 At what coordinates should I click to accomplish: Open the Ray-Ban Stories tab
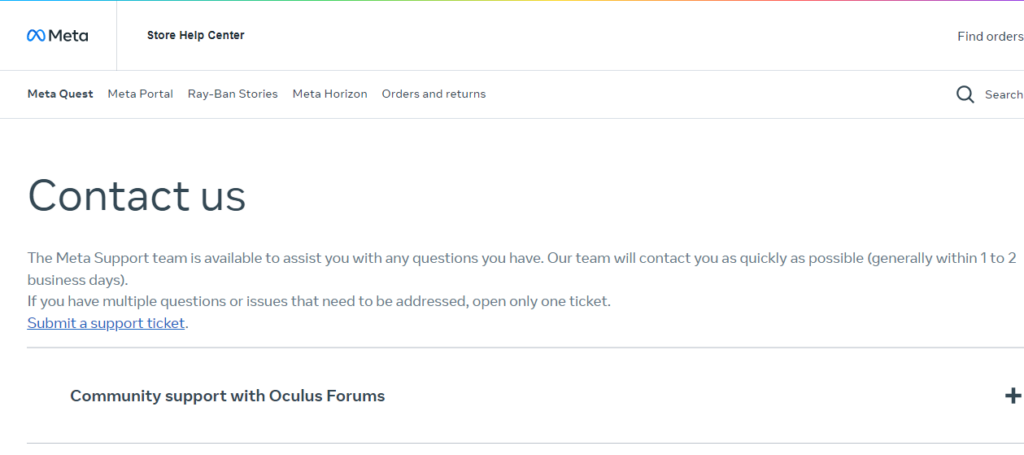pos(232,94)
